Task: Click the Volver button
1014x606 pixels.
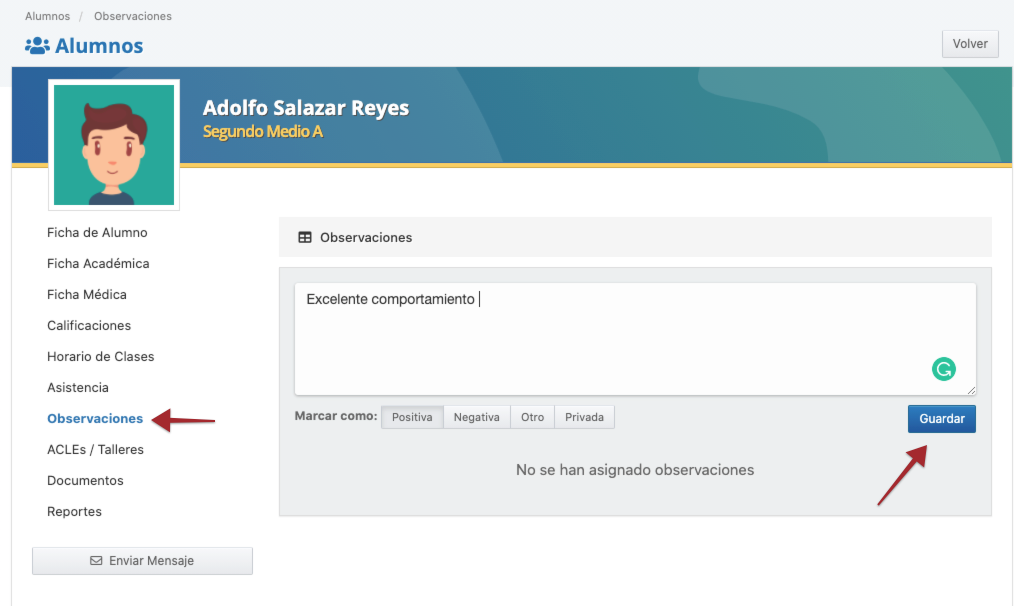Action: coord(968,43)
